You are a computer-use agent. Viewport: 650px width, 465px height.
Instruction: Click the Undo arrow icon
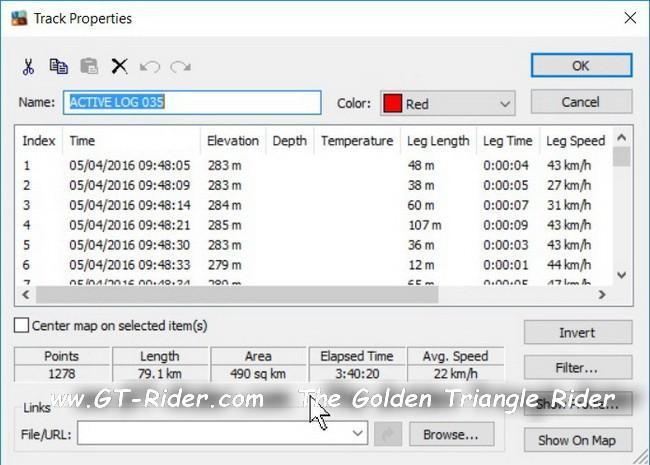150,66
